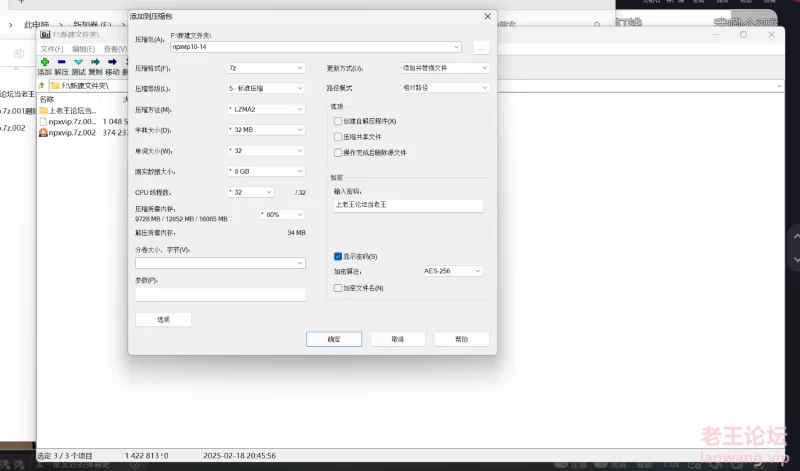
Task: Open the 文件(F) menu in 7-Zip
Action: coord(52,49)
